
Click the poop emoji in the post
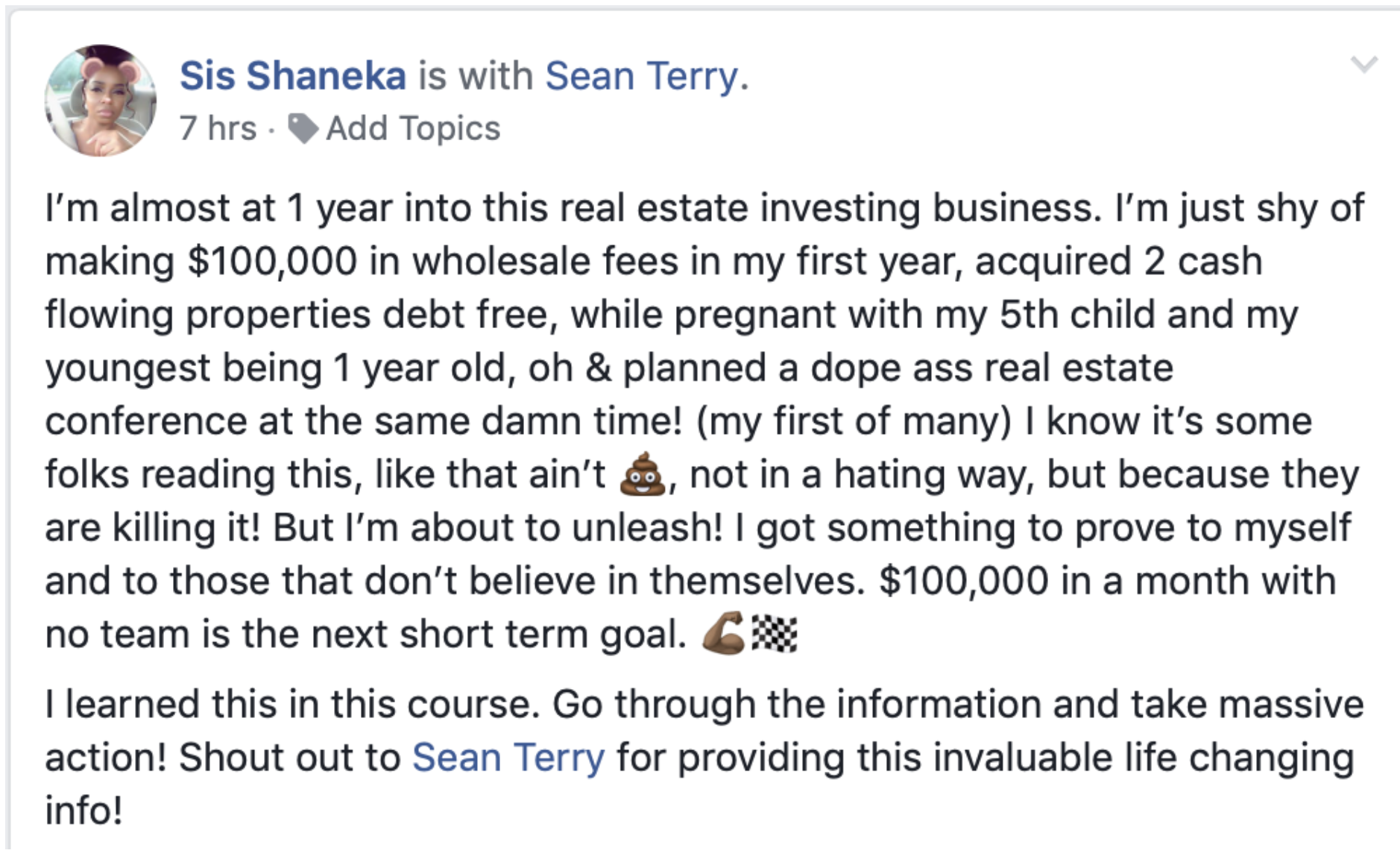pos(642,474)
